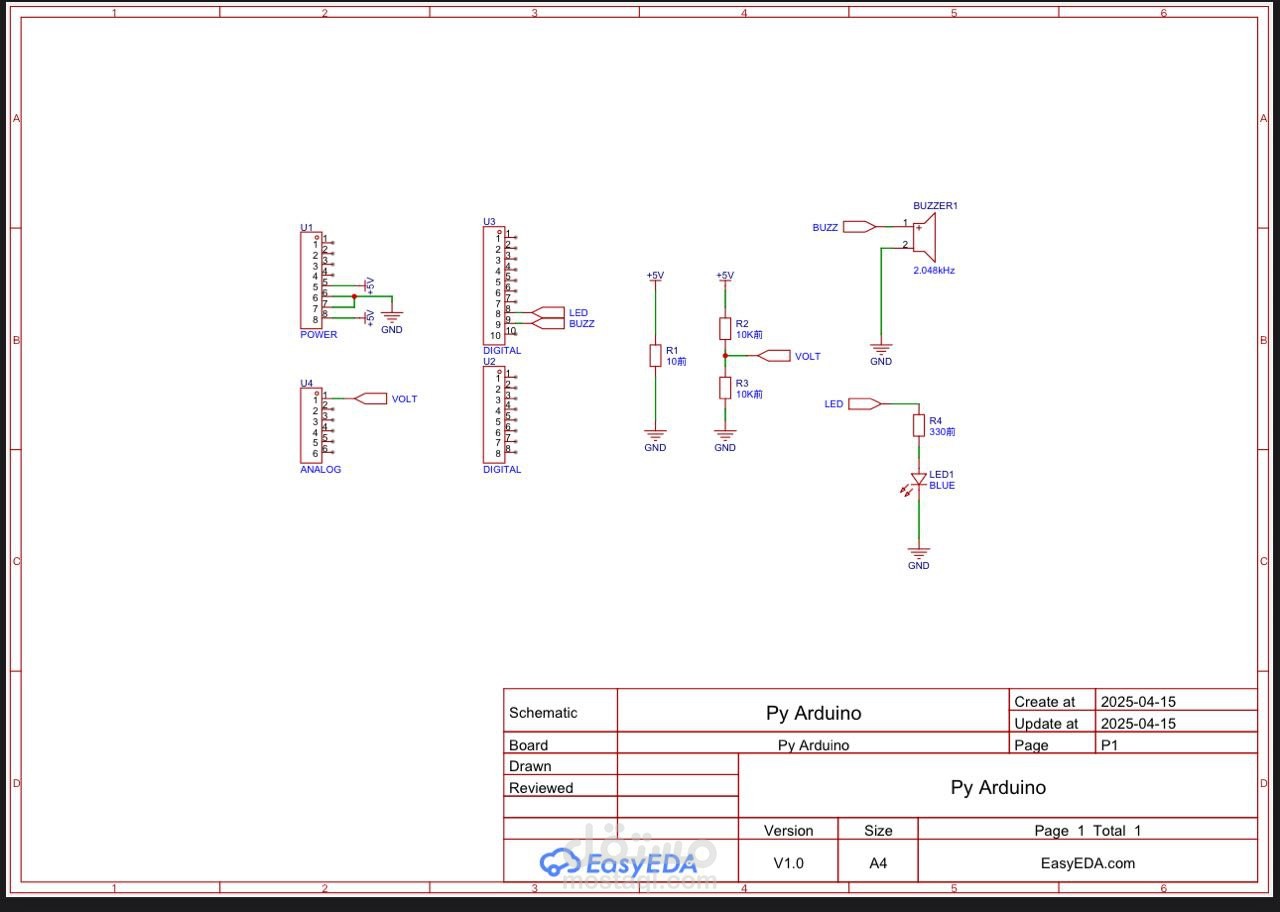Select the Size header cell
Screen dimensions: 1280x912
pos(878,831)
